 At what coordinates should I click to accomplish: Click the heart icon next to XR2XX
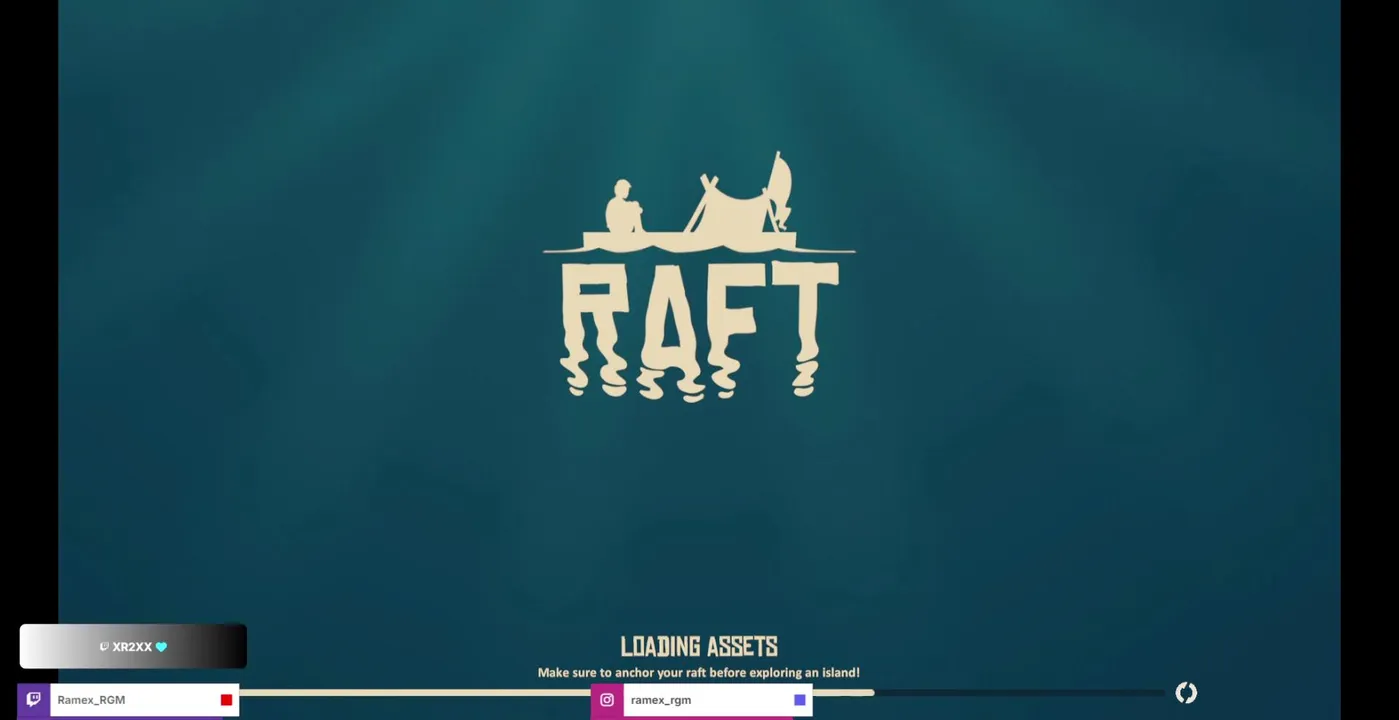tap(161, 647)
